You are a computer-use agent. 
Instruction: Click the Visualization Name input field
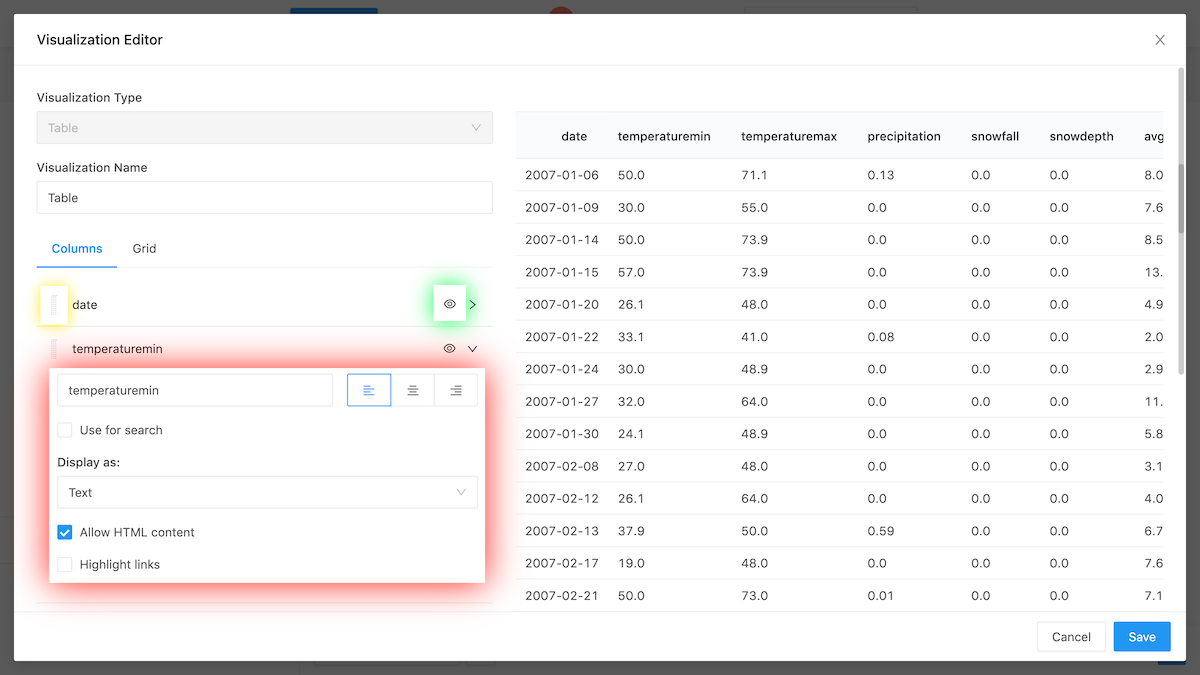264,198
